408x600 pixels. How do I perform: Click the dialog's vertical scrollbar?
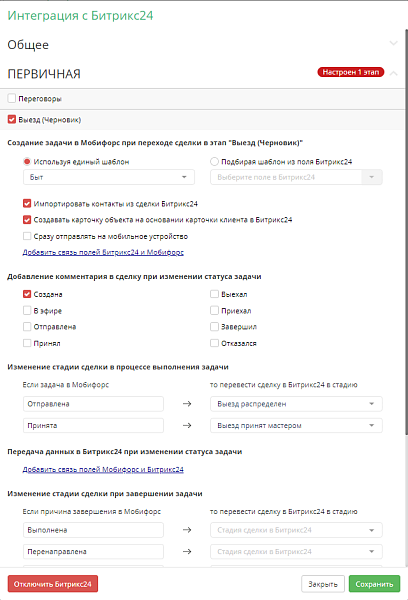pyautogui.click(x=406, y=232)
